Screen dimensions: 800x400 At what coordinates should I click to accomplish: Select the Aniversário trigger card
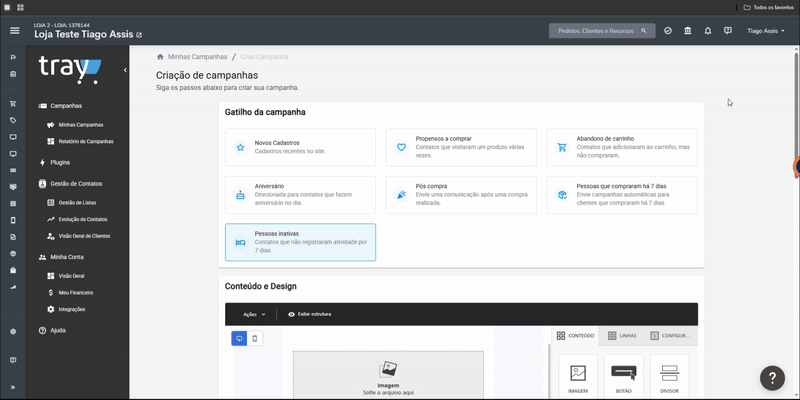point(300,195)
